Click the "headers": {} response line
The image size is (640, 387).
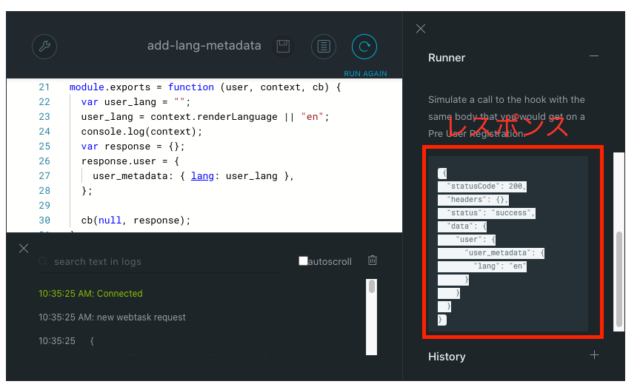(x=473, y=200)
